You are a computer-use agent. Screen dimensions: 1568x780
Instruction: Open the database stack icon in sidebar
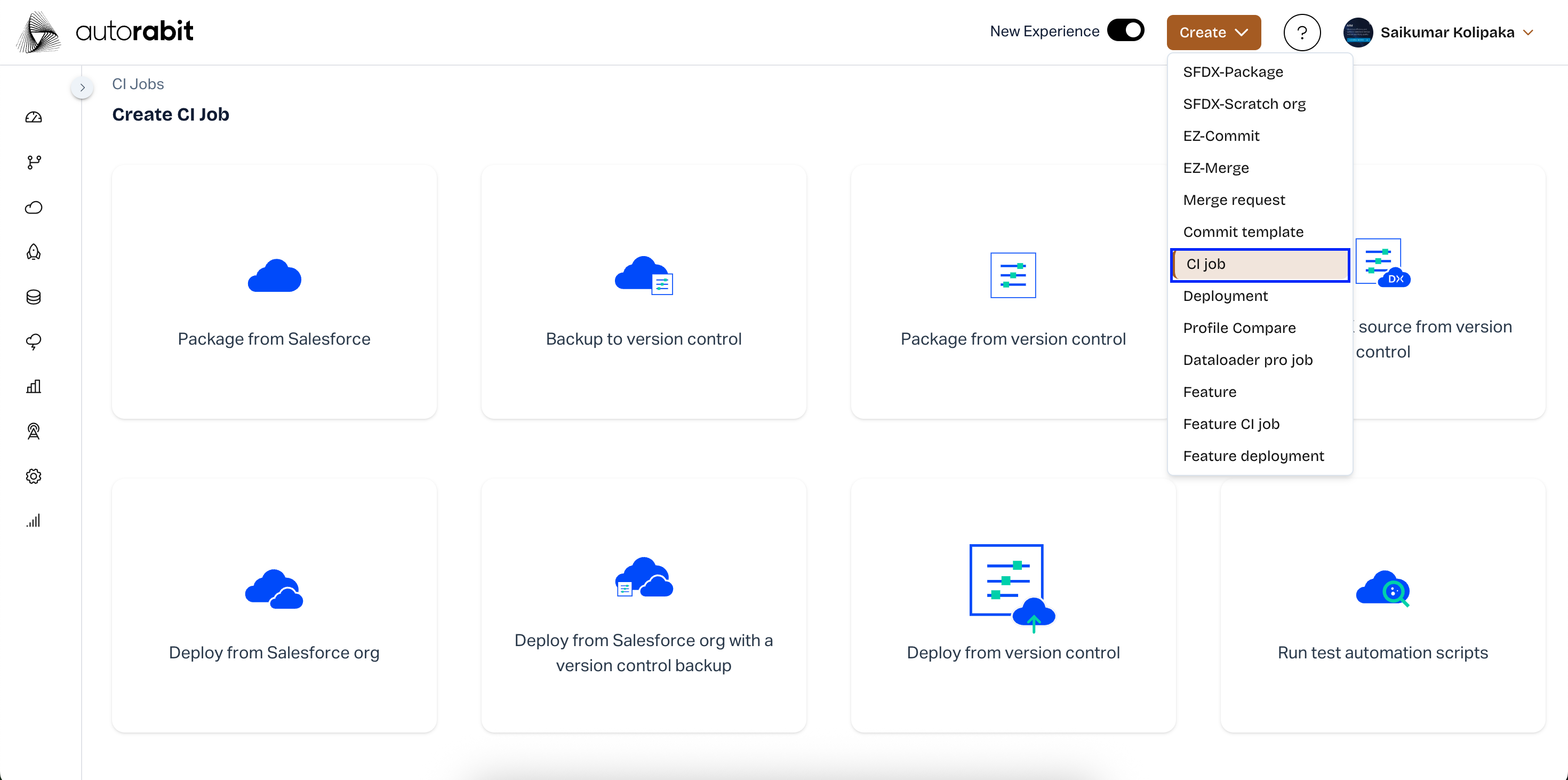coord(34,297)
